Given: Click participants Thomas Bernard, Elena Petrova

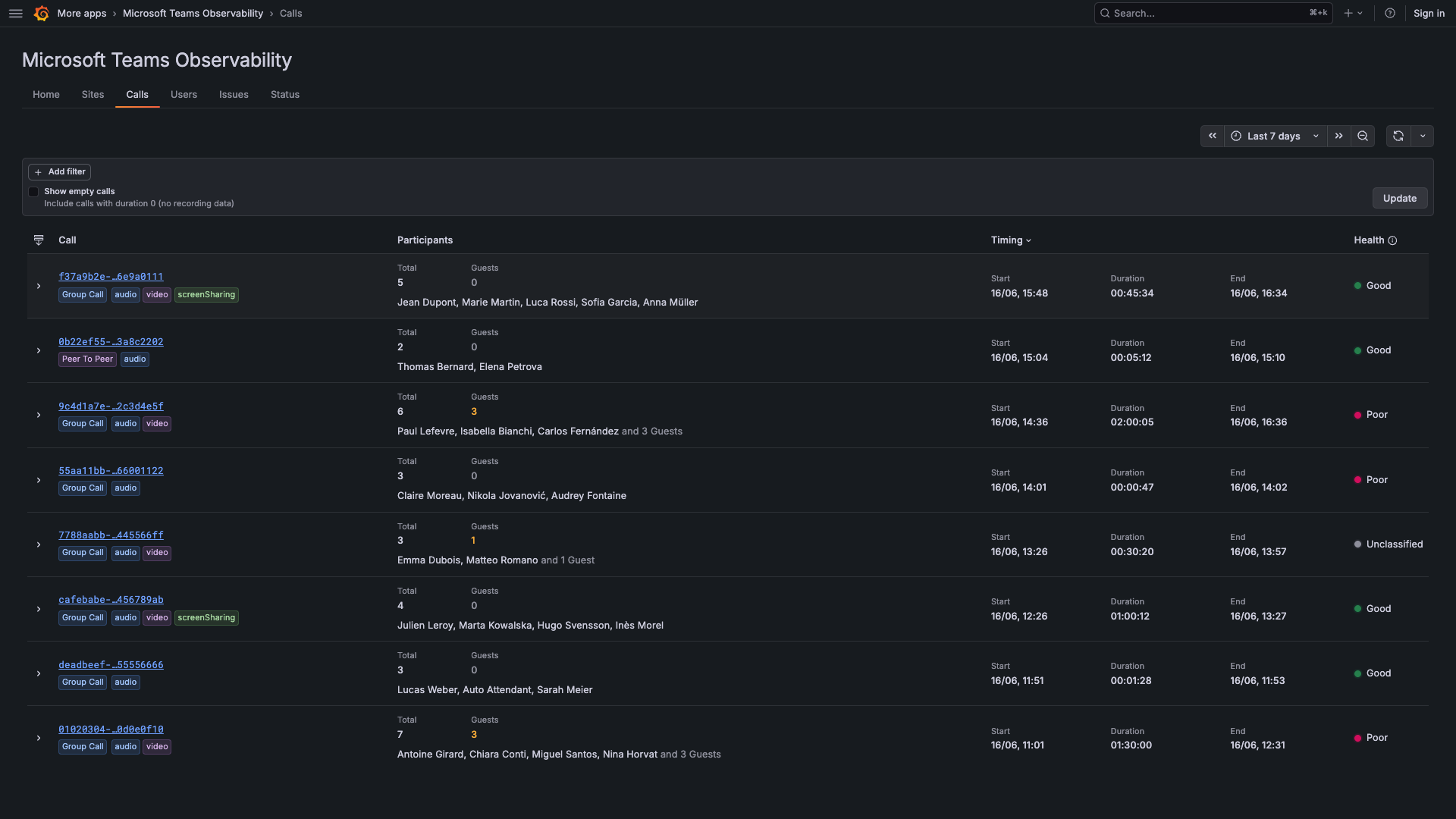Looking at the screenshot, I should (x=469, y=367).
